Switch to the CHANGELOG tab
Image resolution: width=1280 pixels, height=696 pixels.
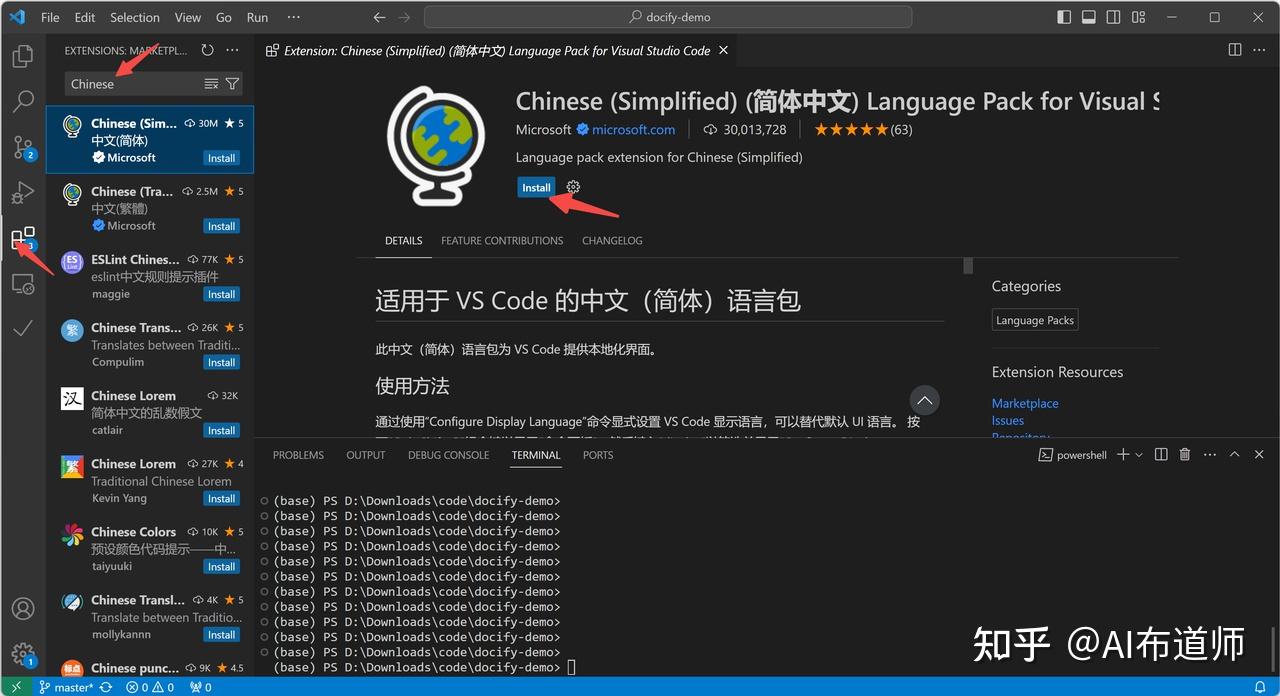[612, 240]
